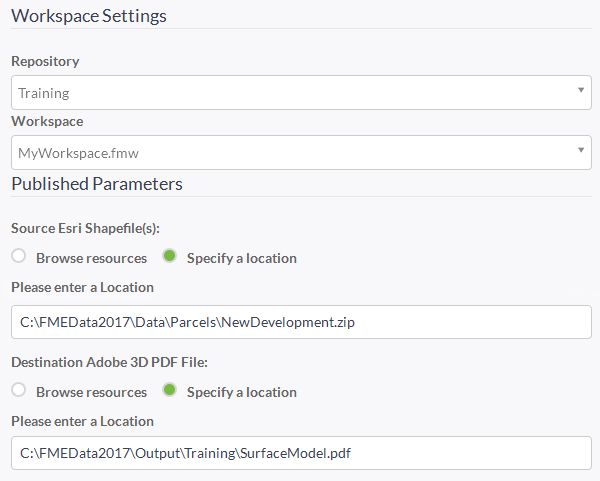Click the arrow on the Repository combo box
This screenshot has width=600, height=481.
pyautogui.click(x=581, y=90)
